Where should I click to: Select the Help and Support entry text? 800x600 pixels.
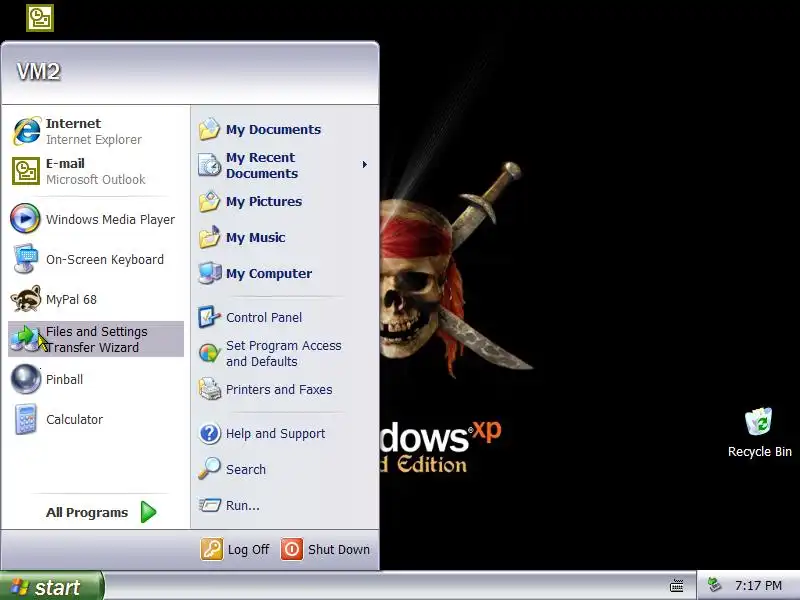(276, 434)
